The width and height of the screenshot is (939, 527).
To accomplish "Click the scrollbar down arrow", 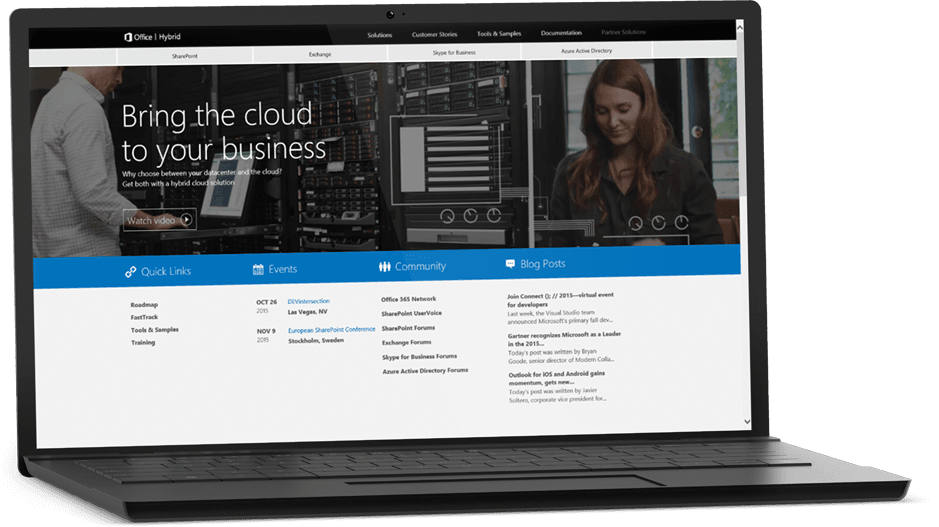I will pyautogui.click(x=747, y=422).
